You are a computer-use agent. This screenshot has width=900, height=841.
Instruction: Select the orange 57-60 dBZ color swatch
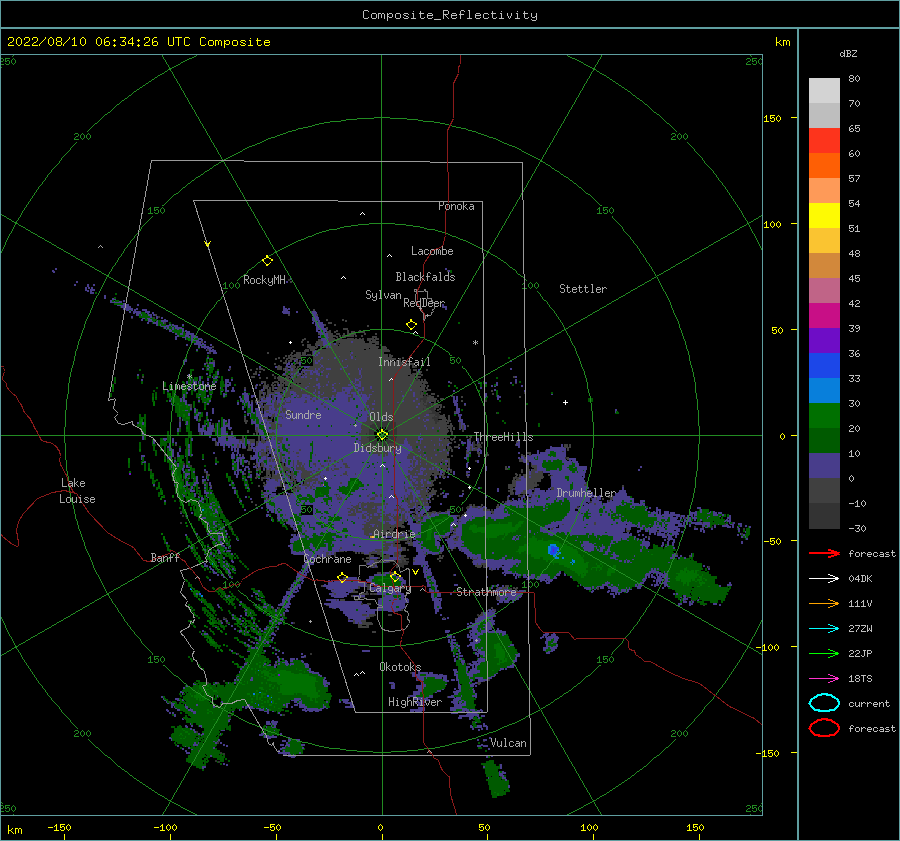coord(824,166)
